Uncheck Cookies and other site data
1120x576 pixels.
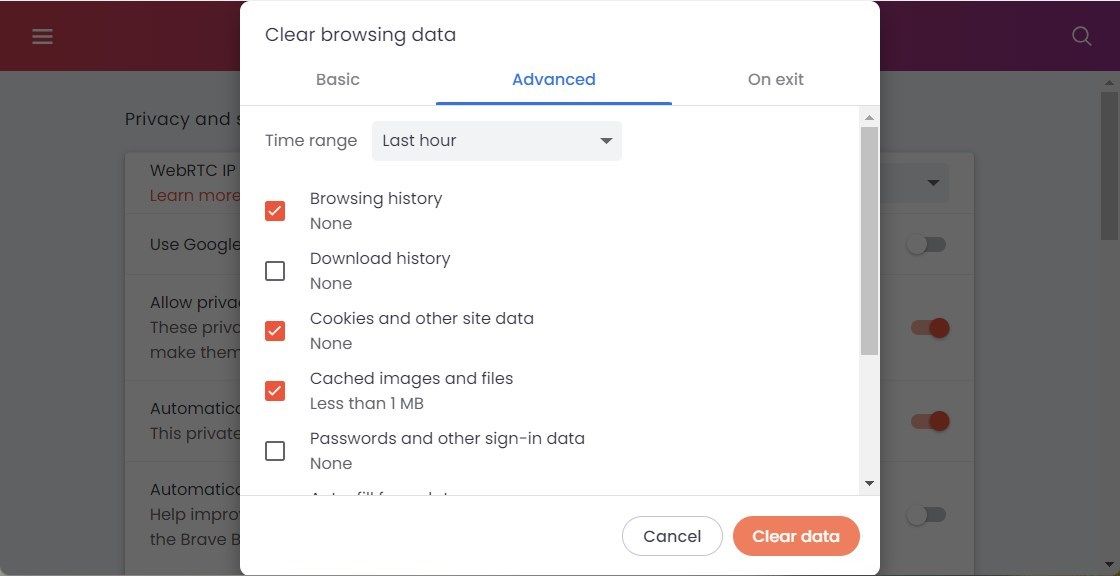point(275,331)
